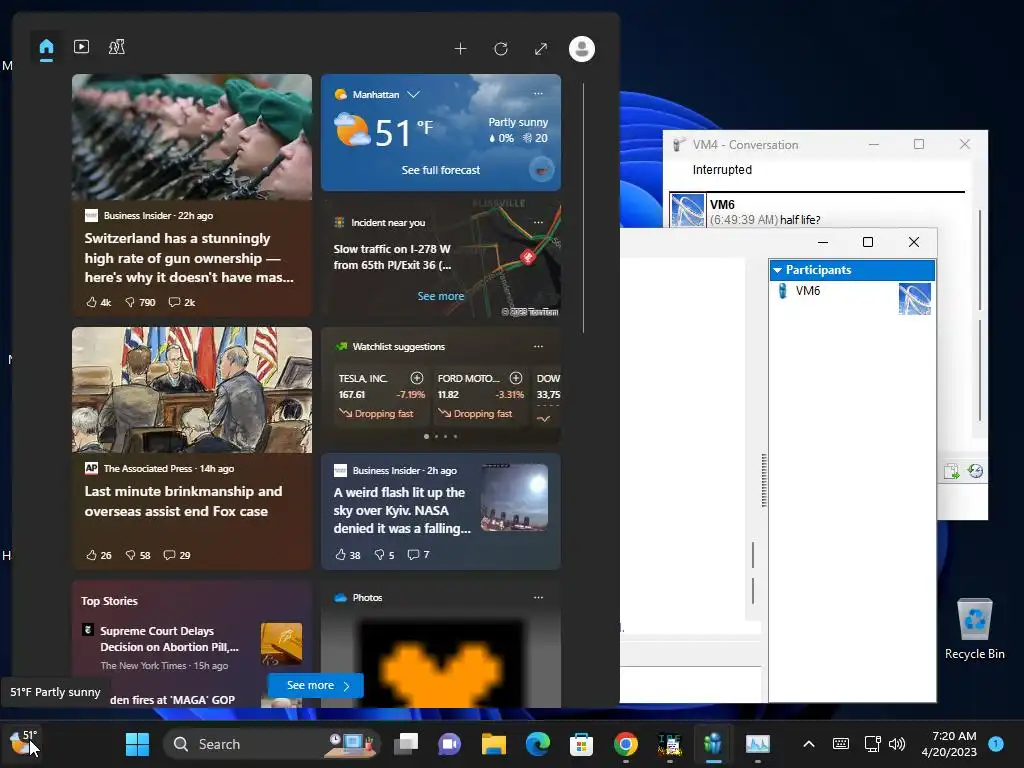
Task: Open more options on the weather widget
Action: point(538,93)
